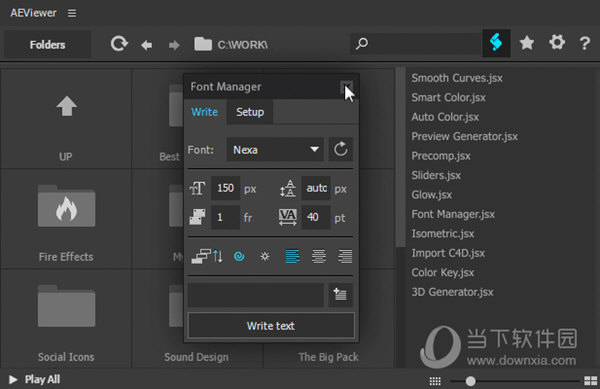
Task: Select Glow.jsx script
Action: (432, 195)
